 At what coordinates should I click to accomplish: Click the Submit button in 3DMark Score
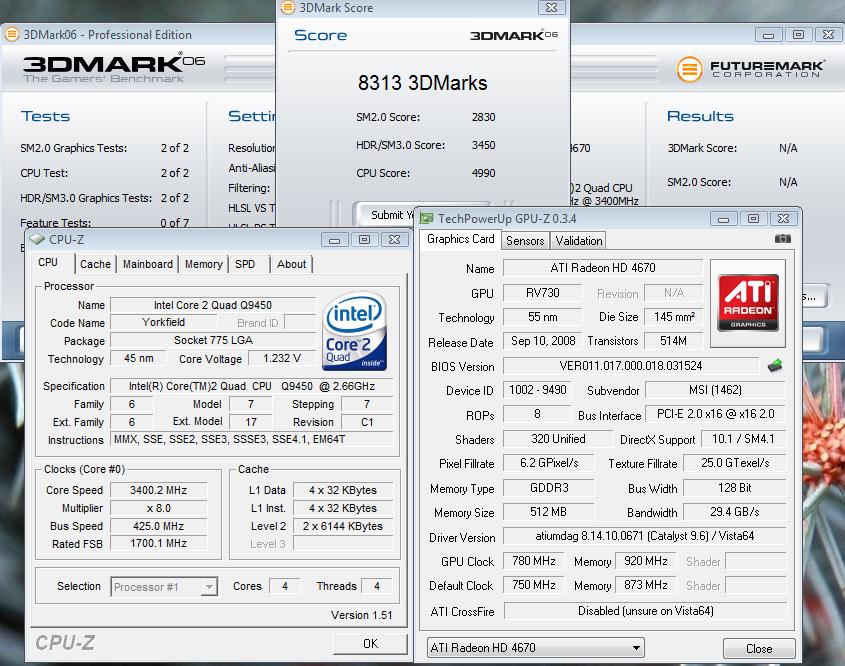384,214
